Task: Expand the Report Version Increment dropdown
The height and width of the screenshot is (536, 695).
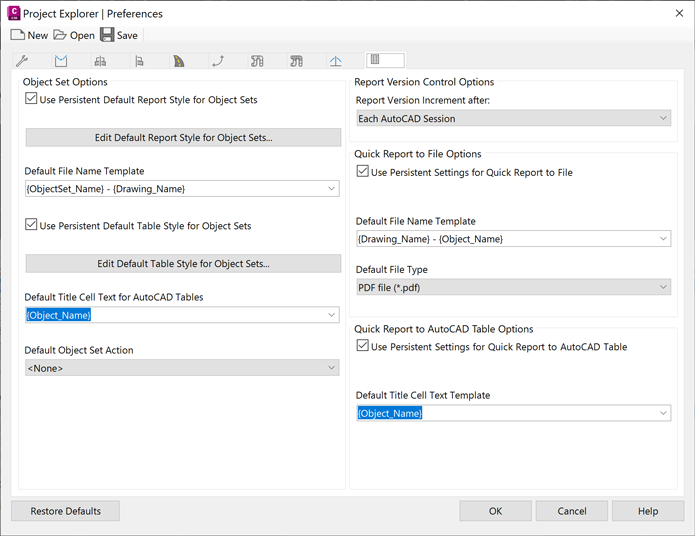Action: 513,118
